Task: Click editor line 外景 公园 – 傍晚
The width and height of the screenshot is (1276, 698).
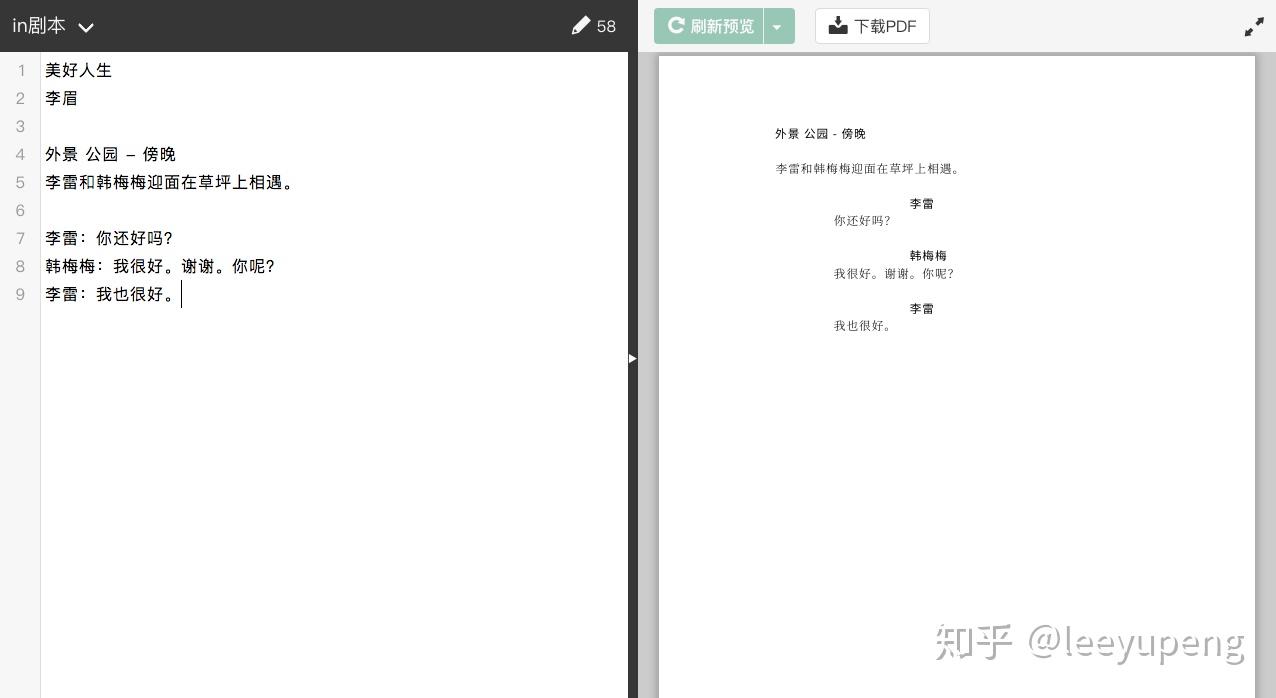Action: (x=110, y=154)
